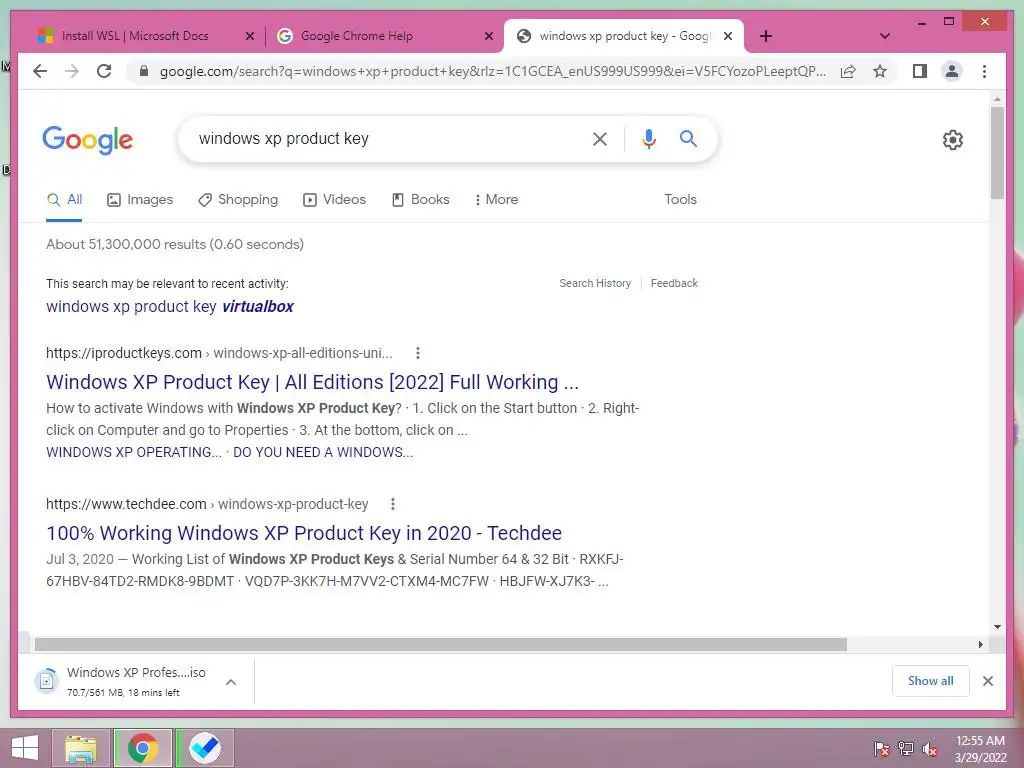Clear the Google search box text

600,138
